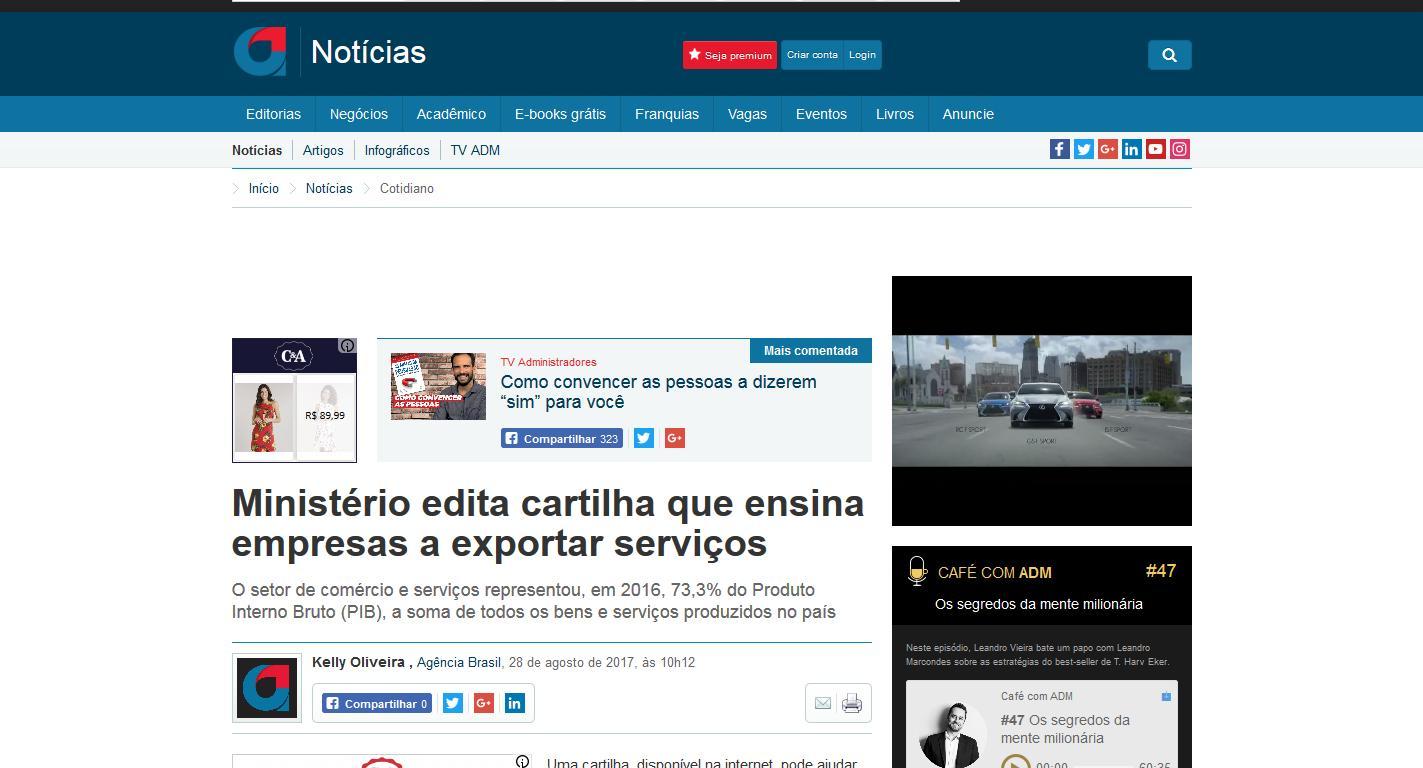This screenshot has height=768, width=1423.
Task: Click the Lexus car video advertisement
Action: [x=1042, y=401]
